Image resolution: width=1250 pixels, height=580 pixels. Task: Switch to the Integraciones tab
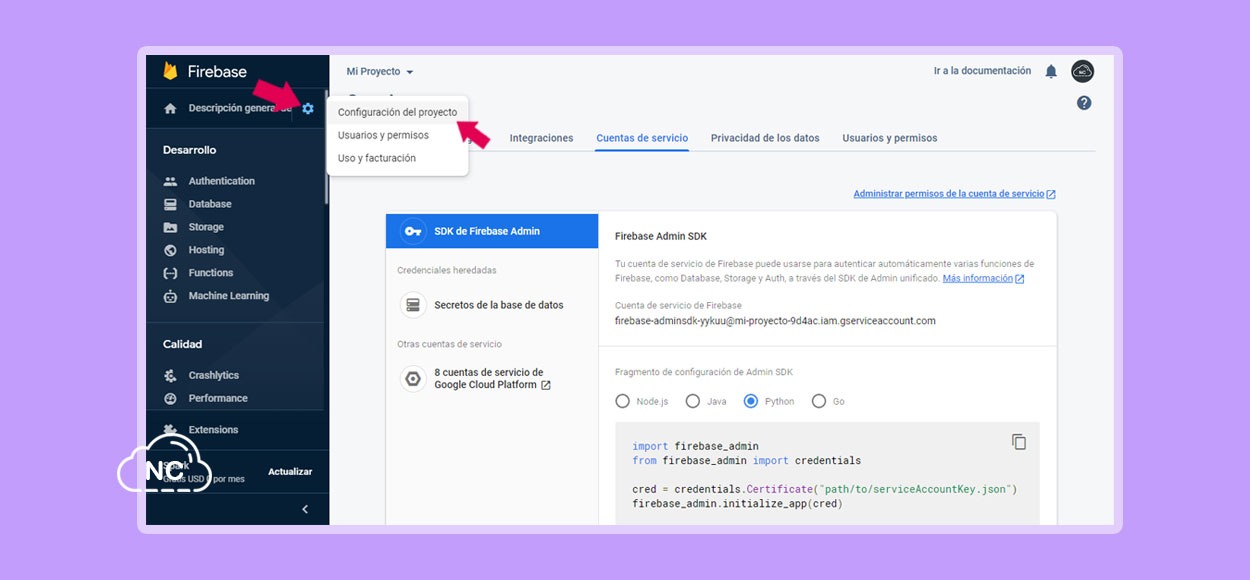[541, 138]
